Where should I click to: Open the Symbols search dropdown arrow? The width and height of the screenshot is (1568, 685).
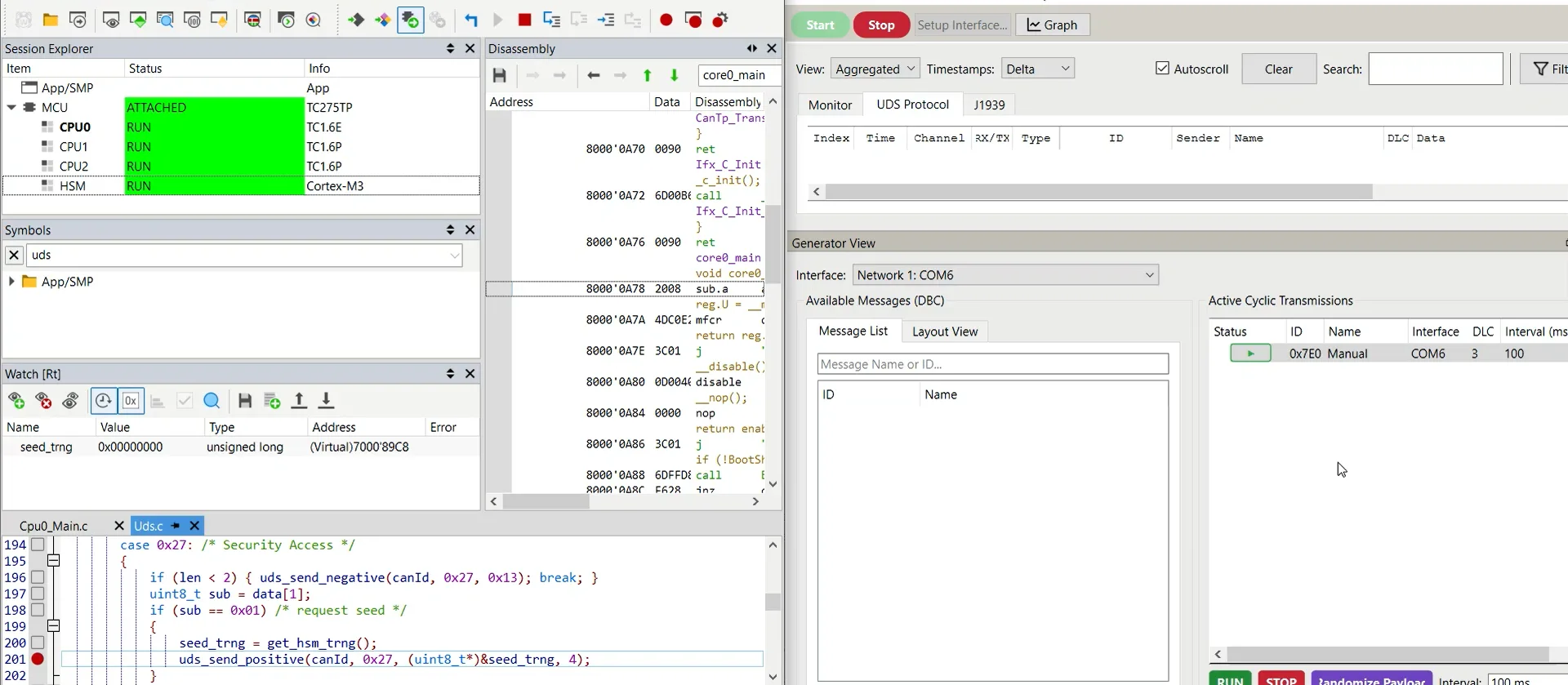coord(455,256)
